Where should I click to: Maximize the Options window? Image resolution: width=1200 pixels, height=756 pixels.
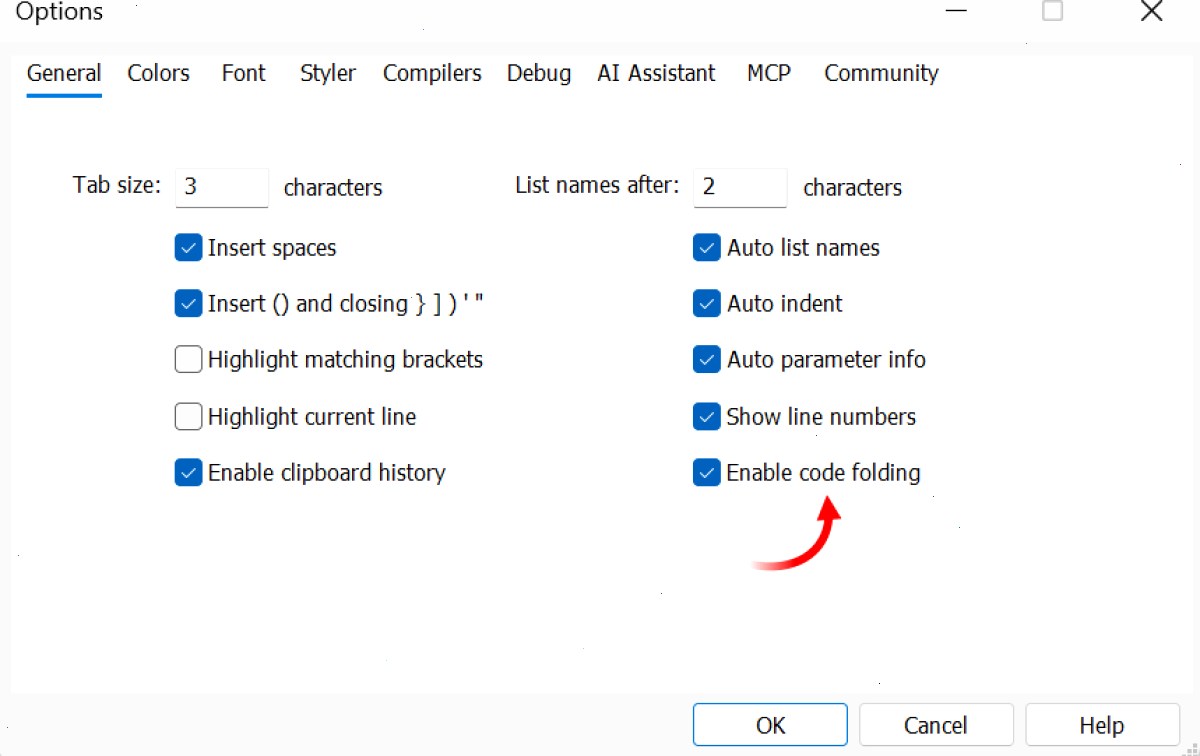tap(1053, 12)
